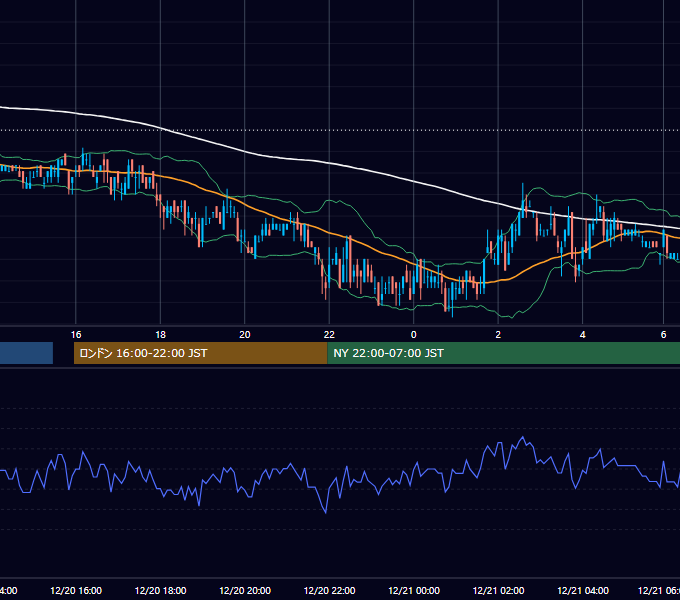Click hour label 0 under price chart
The height and width of the screenshot is (600, 680).
[x=414, y=335]
